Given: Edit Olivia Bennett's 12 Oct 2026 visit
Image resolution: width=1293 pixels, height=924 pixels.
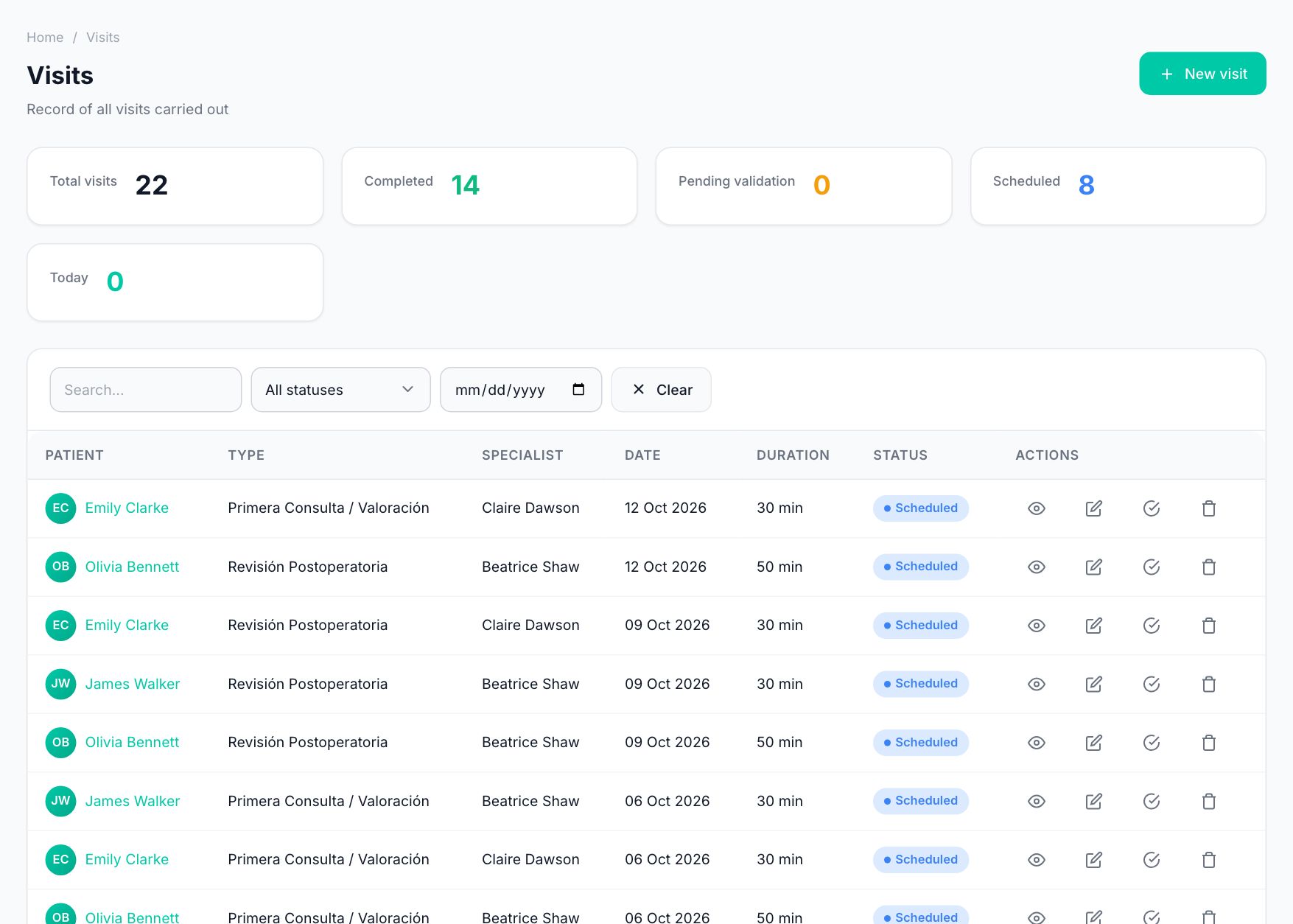Looking at the screenshot, I should pos(1093,567).
